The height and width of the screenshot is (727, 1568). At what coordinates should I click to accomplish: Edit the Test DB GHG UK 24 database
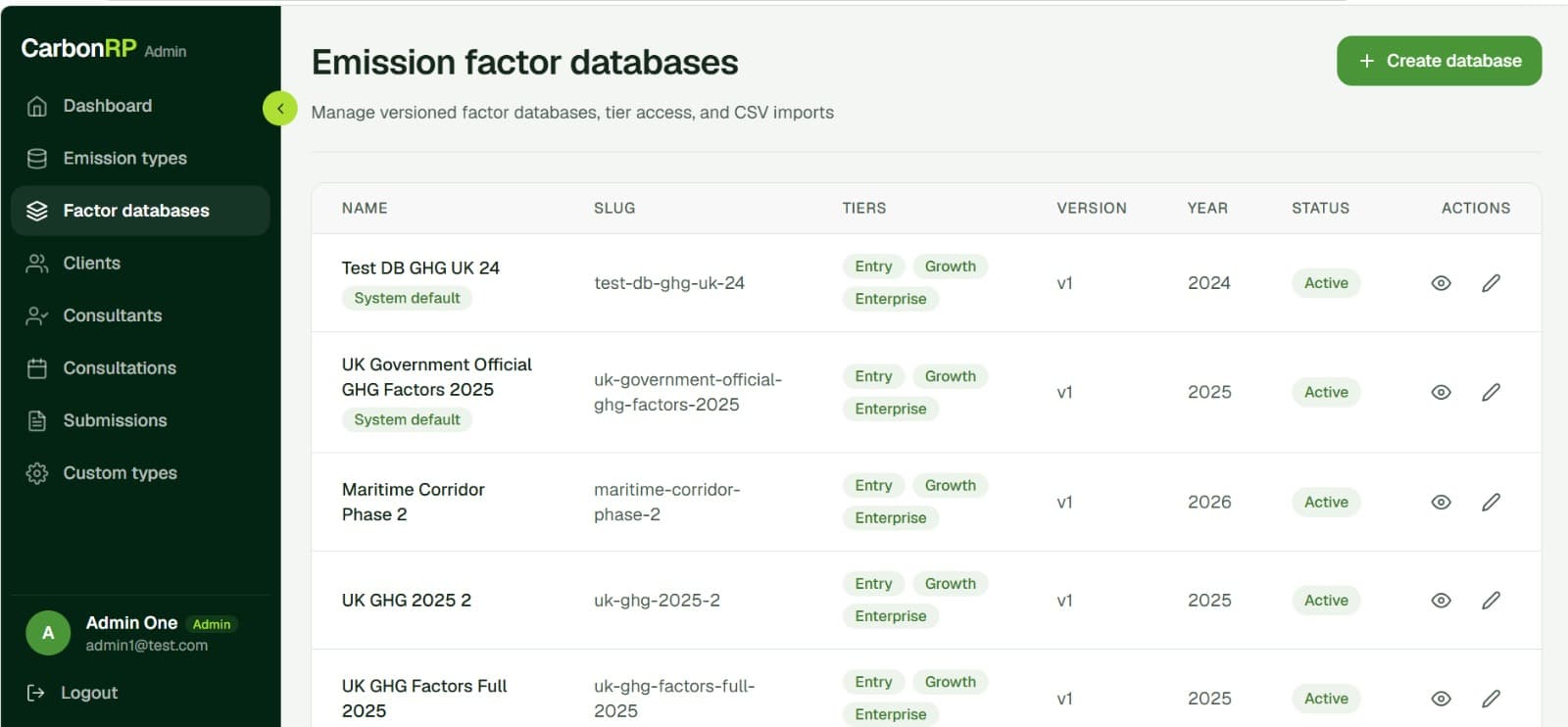1491,283
